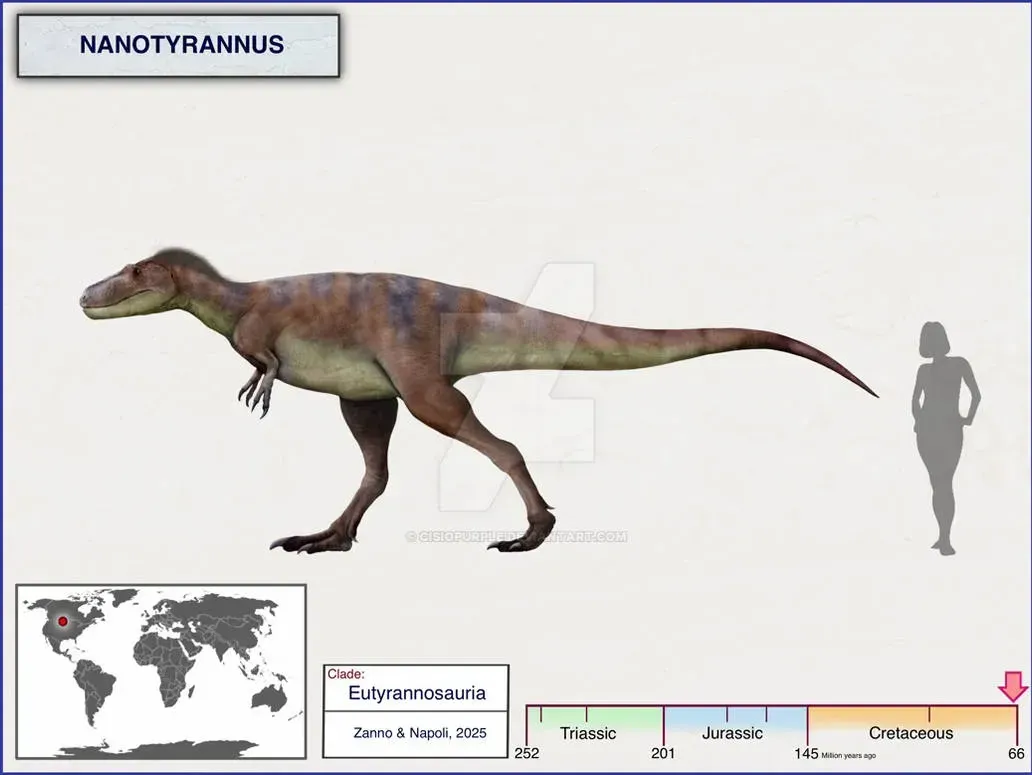Viewport: 1032px width, 775px height.
Task: Click the "Million years ago" label
Action: point(848,756)
